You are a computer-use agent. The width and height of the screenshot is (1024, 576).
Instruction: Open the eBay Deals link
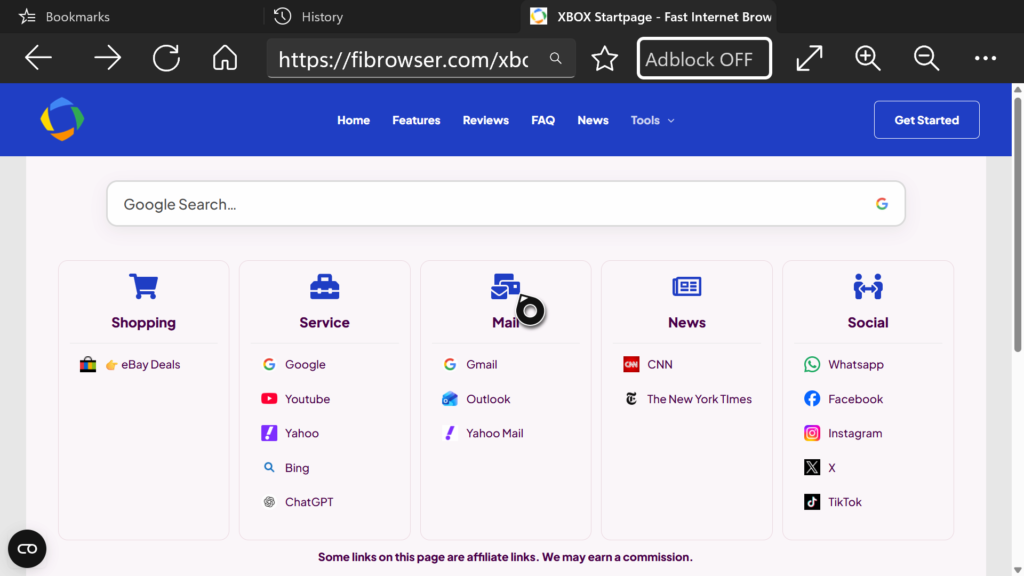[x=131, y=364]
